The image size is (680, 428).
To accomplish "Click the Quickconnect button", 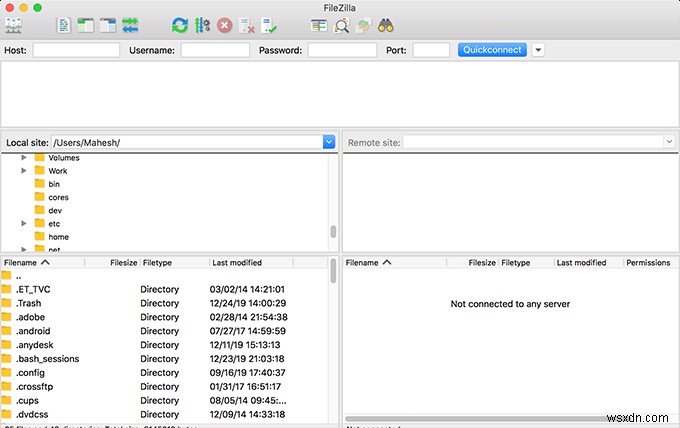I will [492, 50].
